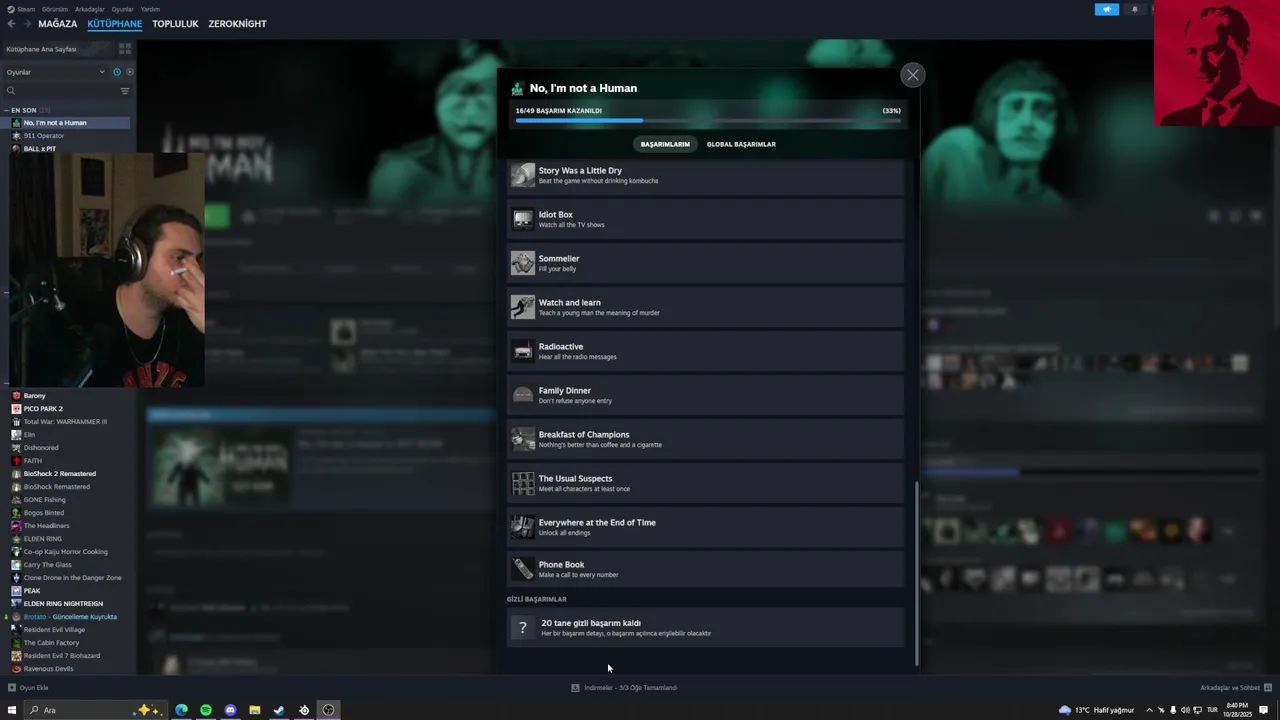Switch to the Global Başarımlar tab
Image resolution: width=1280 pixels, height=720 pixels.
click(x=741, y=144)
